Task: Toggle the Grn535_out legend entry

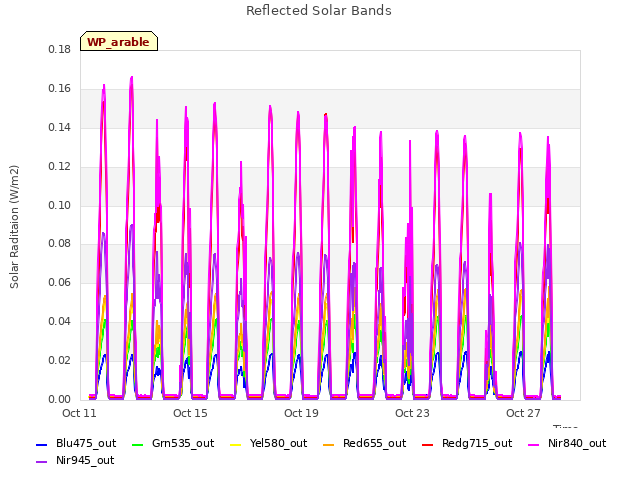Action: [x=173, y=444]
